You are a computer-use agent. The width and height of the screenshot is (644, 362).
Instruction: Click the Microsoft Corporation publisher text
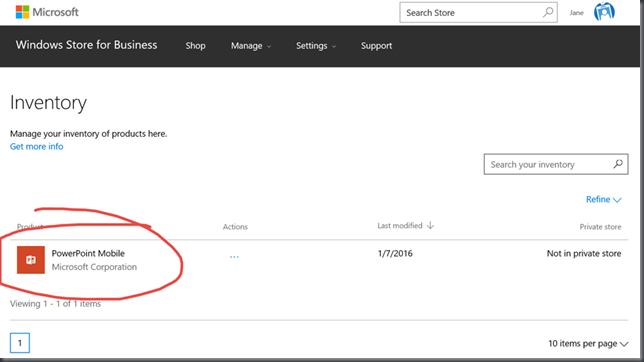pos(94,267)
